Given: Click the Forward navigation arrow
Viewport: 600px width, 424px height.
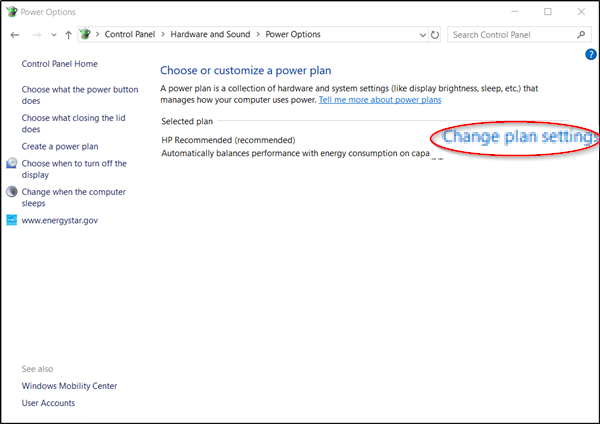Looking at the screenshot, I should tap(37, 35).
